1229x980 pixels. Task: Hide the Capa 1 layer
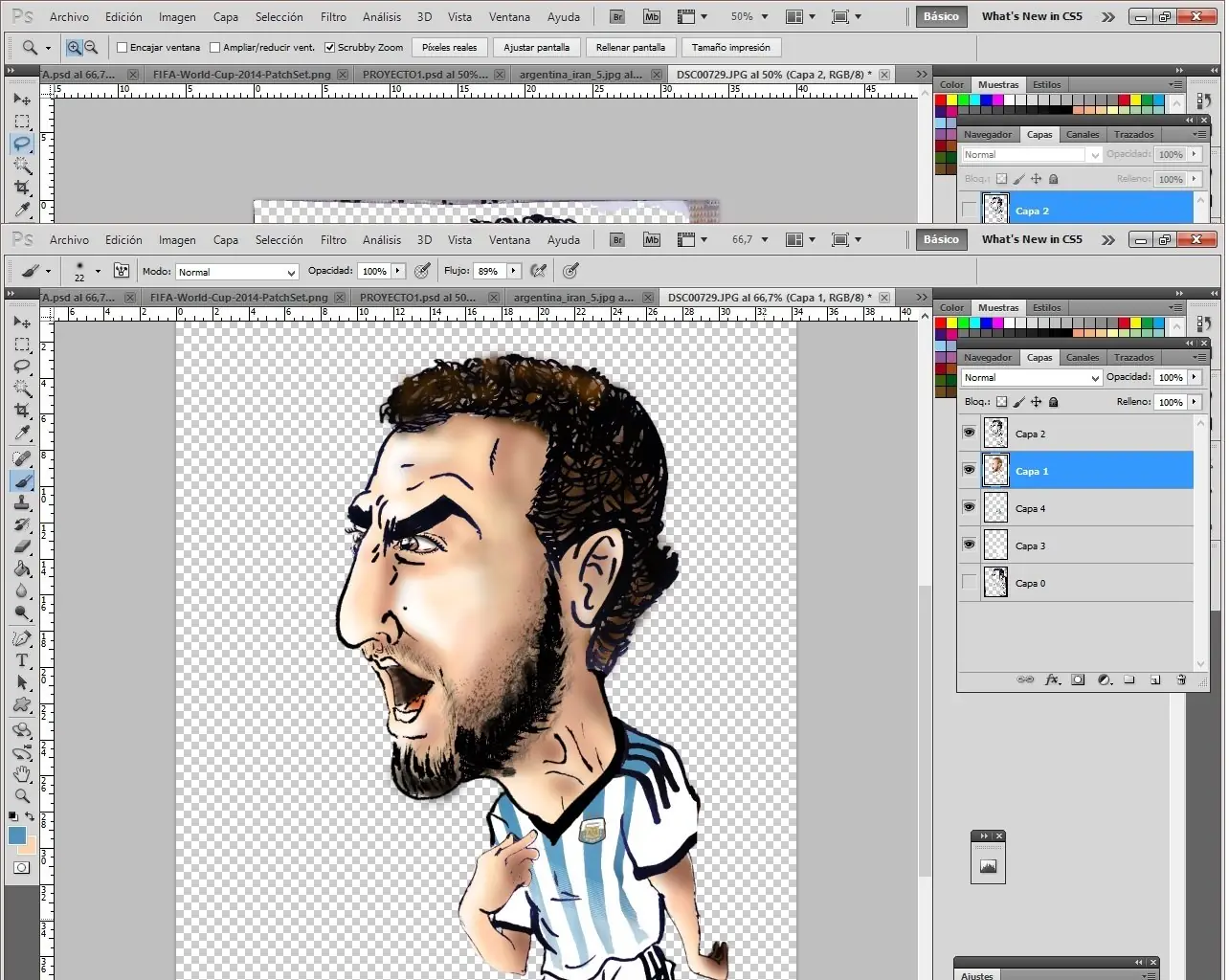[x=969, y=471]
